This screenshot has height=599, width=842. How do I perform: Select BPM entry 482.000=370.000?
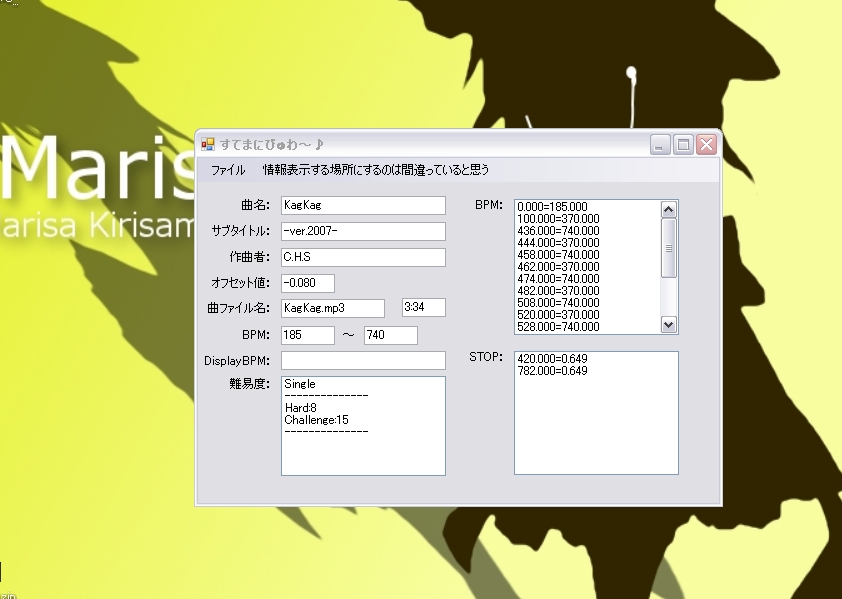click(558, 291)
